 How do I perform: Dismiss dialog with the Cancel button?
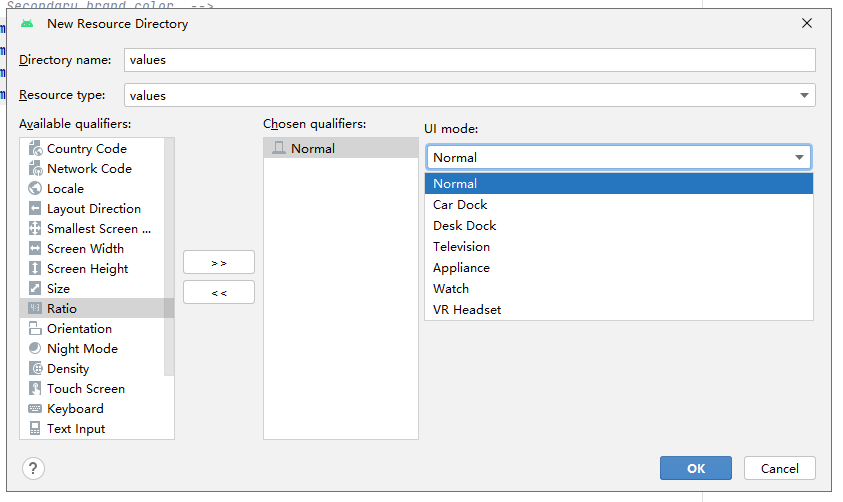coord(780,468)
